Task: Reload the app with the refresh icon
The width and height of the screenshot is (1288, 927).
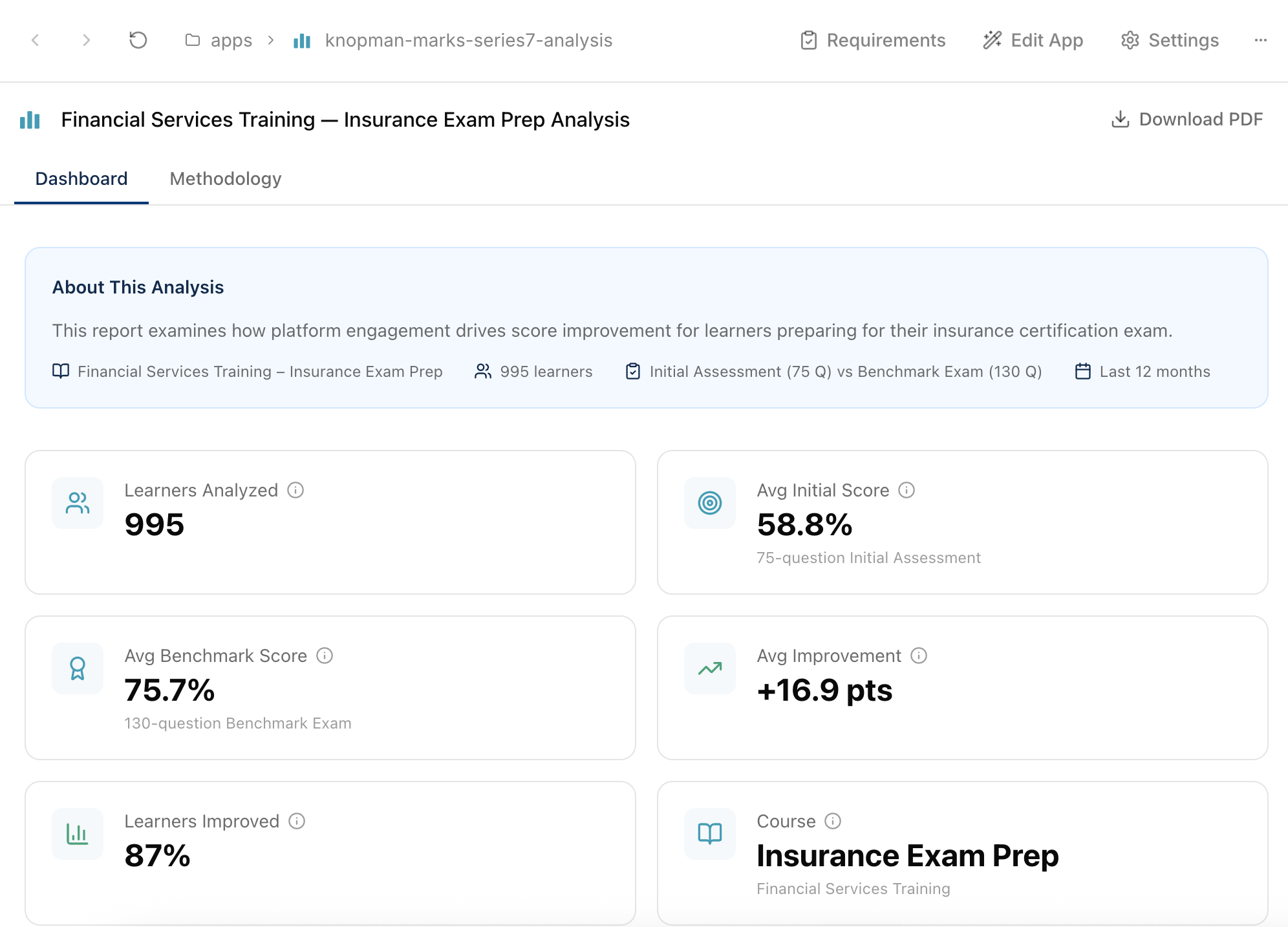Action: click(x=138, y=40)
